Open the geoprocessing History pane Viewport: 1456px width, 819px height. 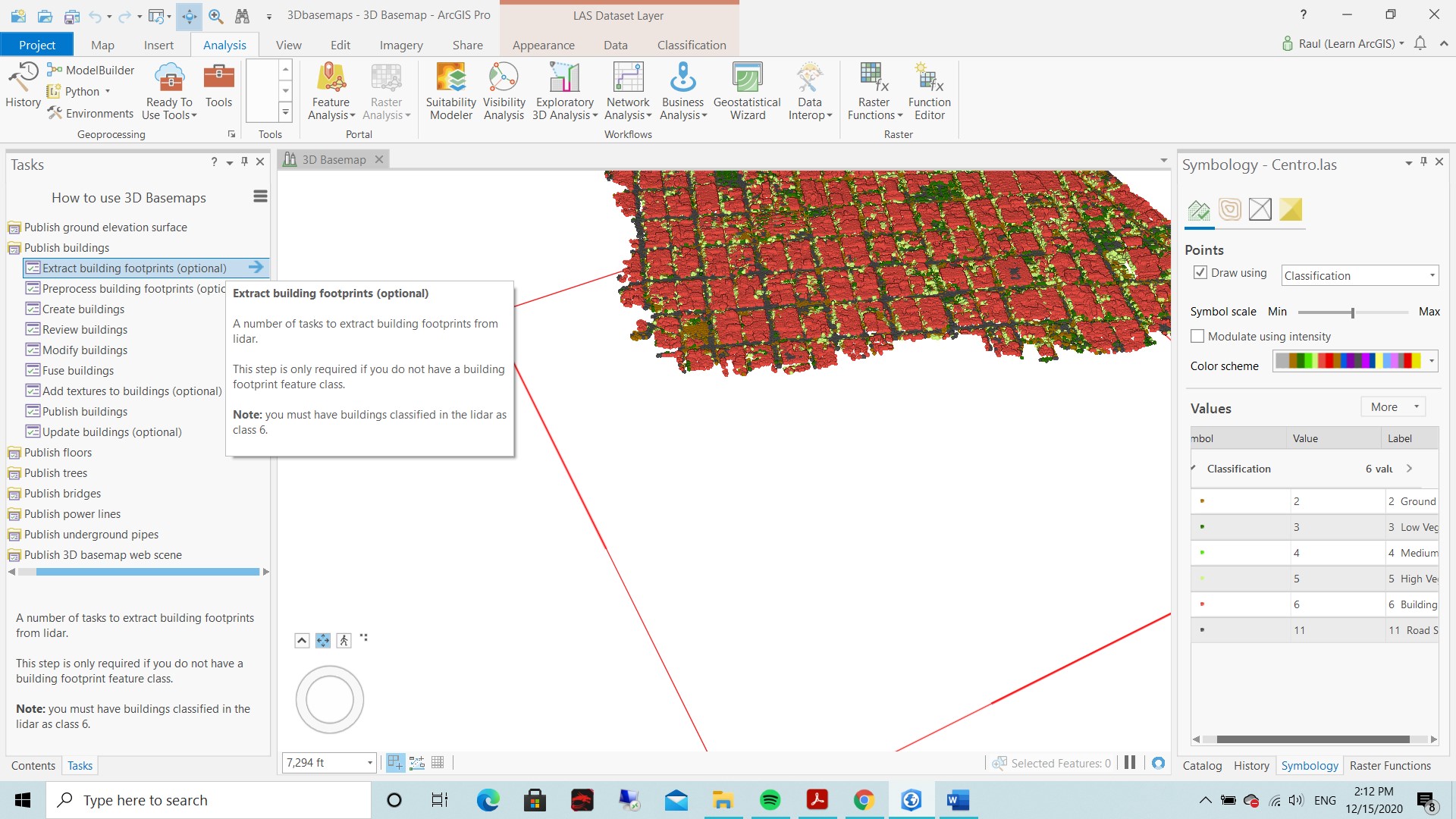coord(22,86)
